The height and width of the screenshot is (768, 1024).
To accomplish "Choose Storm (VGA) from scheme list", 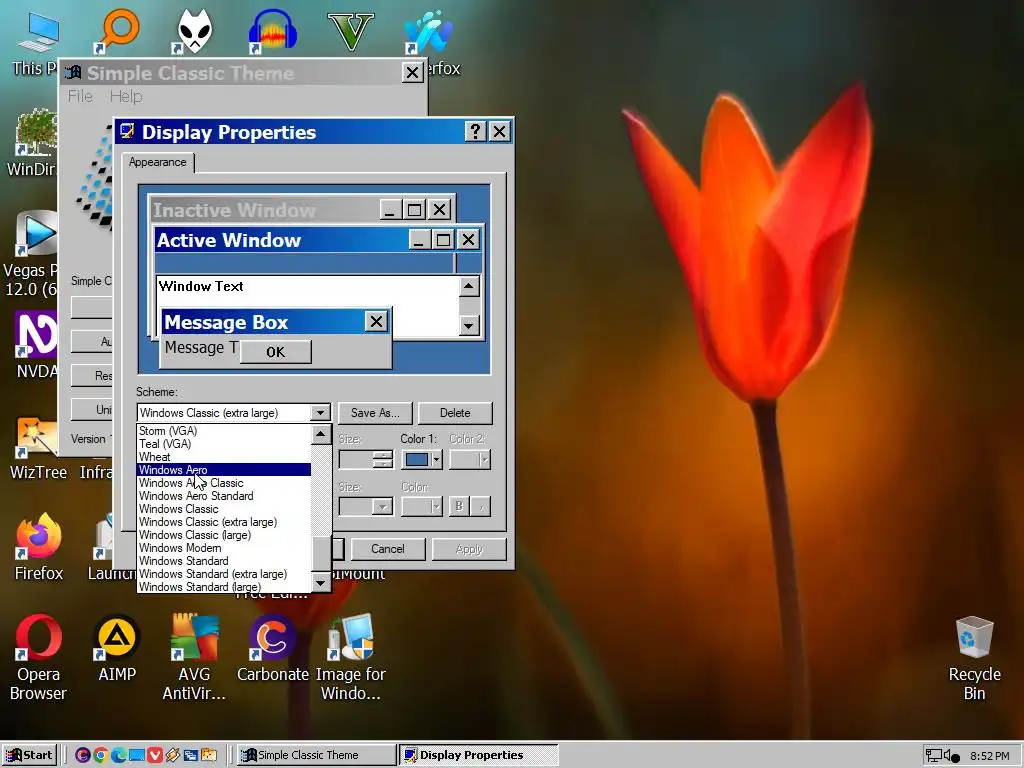I will pyautogui.click(x=224, y=431).
